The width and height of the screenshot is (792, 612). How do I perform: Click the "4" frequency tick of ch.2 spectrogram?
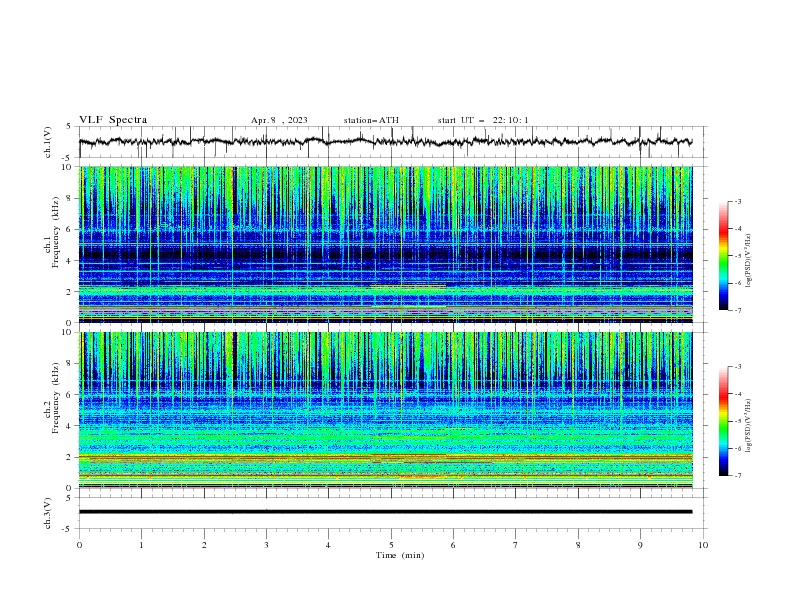pyautogui.click(x=70, y=426)
